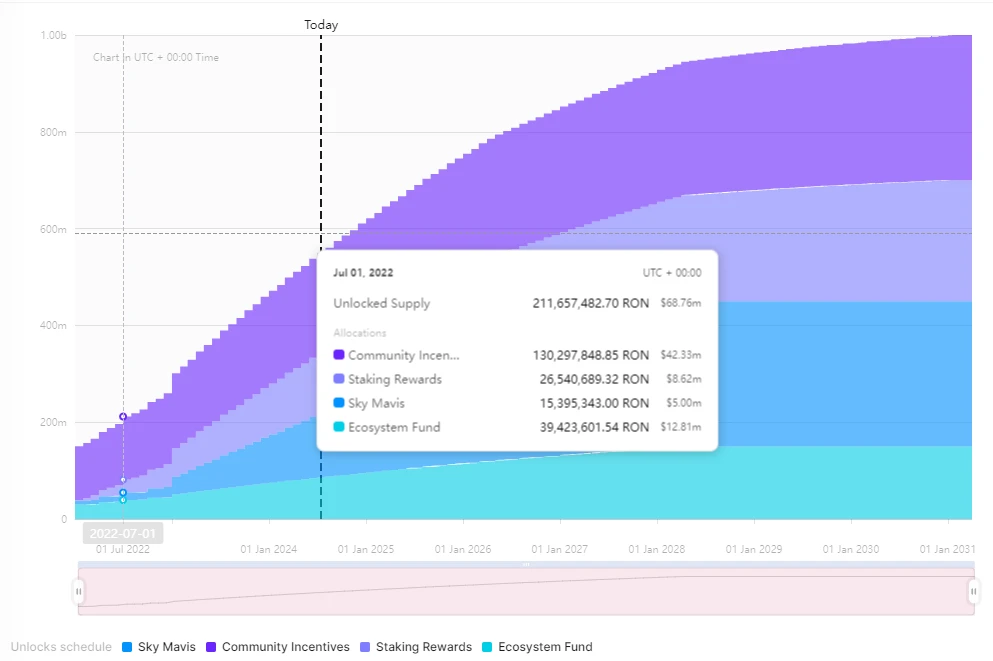Click the cyan Ecosystem Fund data point marker

[123, 500]
